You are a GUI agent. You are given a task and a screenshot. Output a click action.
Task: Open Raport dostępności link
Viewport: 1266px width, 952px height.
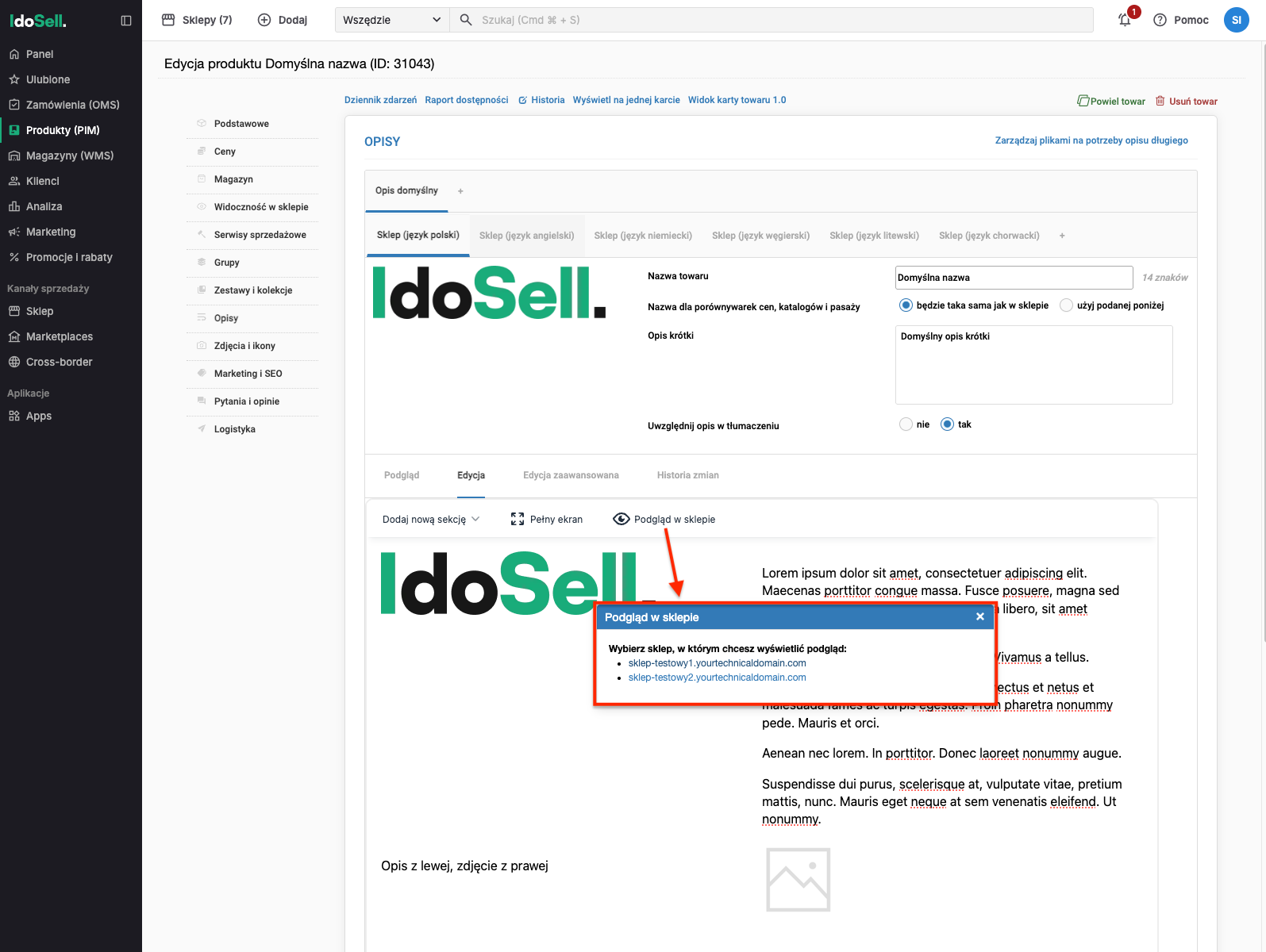pos(467,100)
